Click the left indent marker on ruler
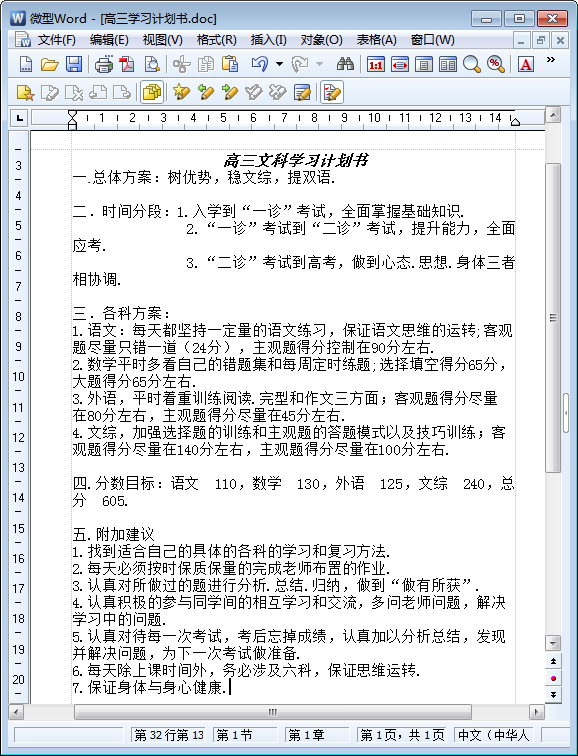The width and height of the screenshot is (578, 756). [72, 120]
